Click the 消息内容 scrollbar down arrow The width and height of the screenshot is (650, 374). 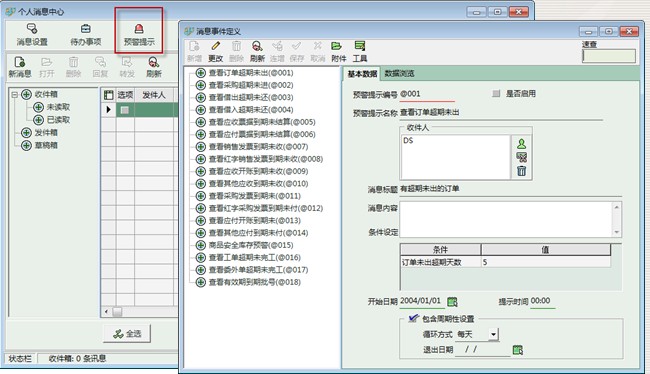click(x=617, y=233)
